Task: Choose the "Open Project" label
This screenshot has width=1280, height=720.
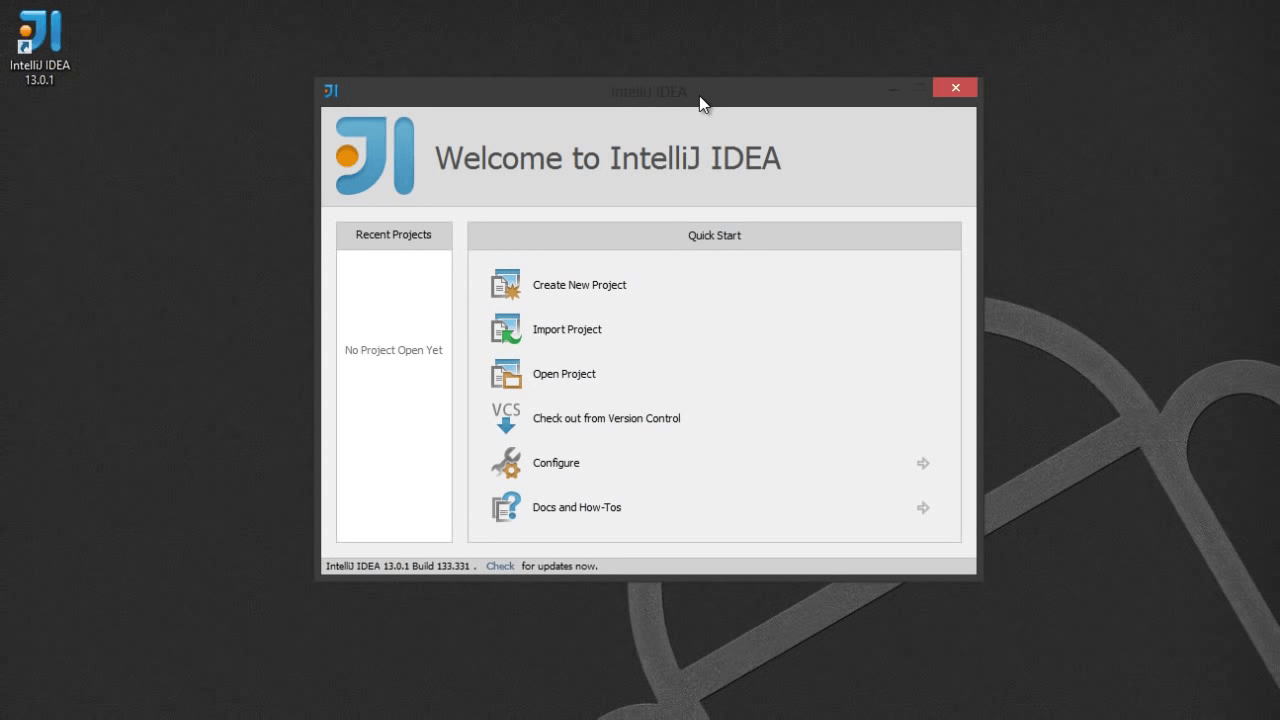Action: (564, 374)
